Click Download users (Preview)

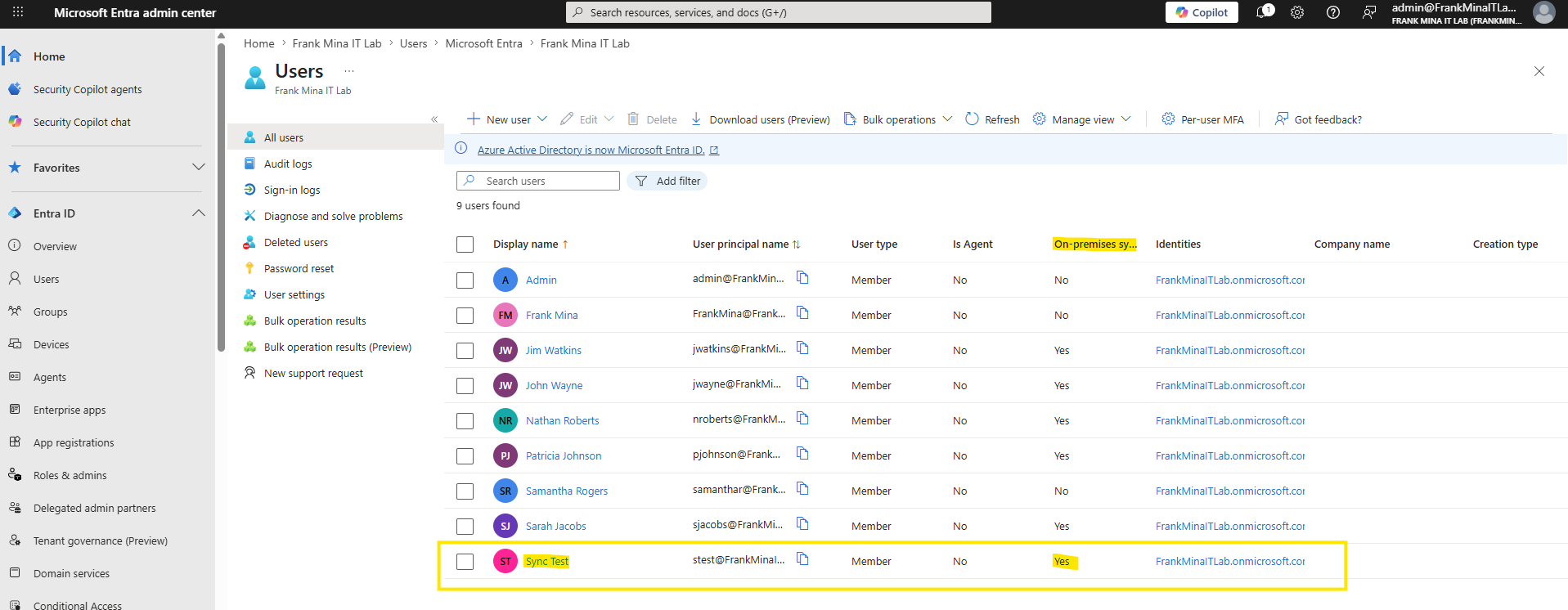point(760,119)
